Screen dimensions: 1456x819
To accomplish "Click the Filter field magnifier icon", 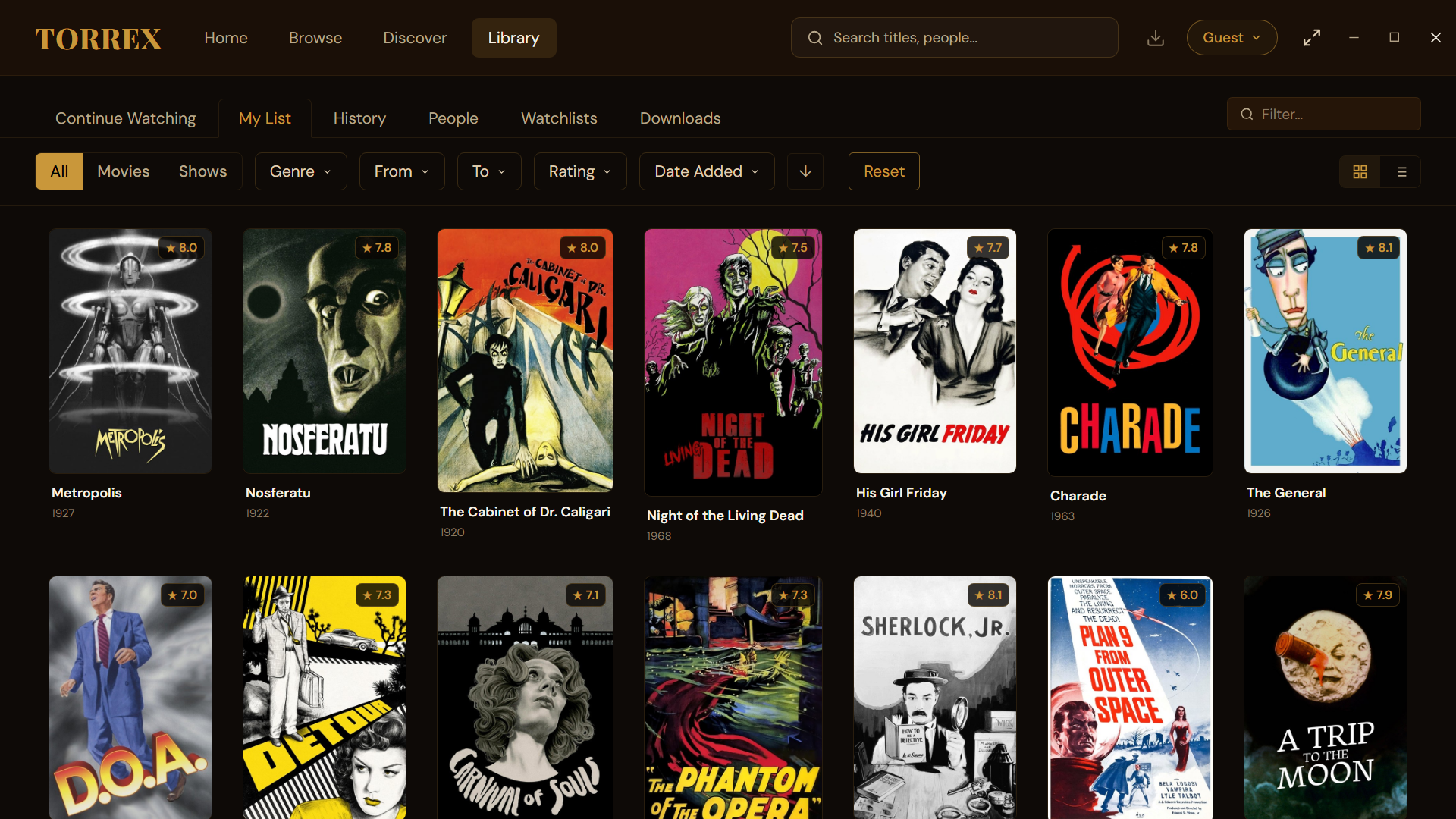I will coord(1247,115).
